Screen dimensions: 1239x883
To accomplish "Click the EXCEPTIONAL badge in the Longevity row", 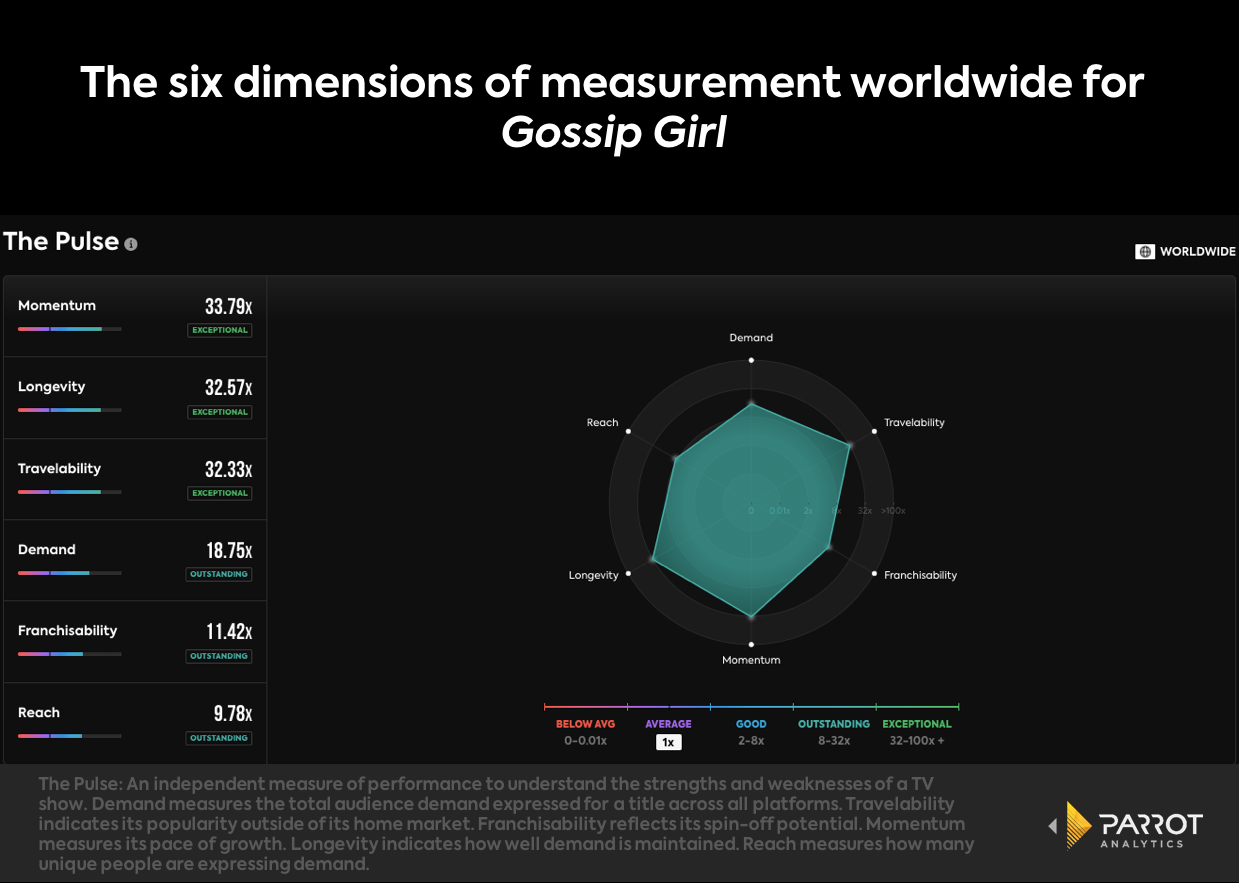I will (220, 412).
